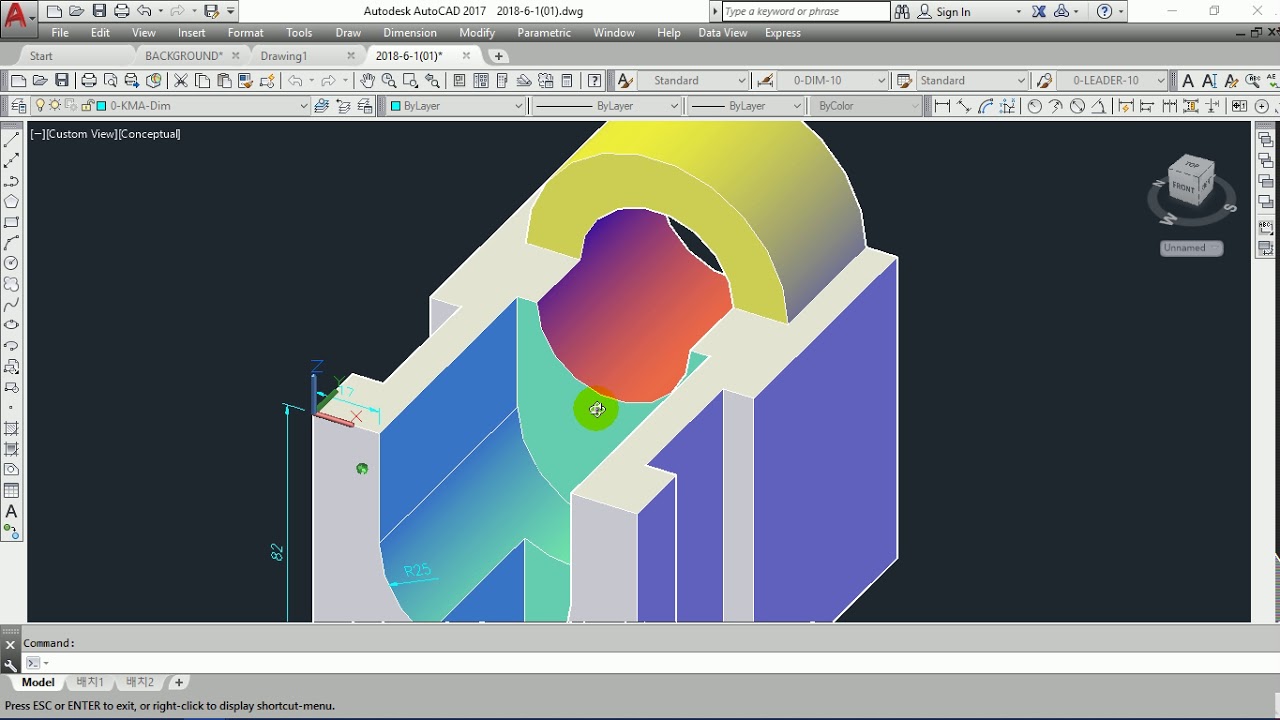1280x720 pixels.
Task: Click the [Conceptual] visual style label
Action: click(x=149, y=134)
